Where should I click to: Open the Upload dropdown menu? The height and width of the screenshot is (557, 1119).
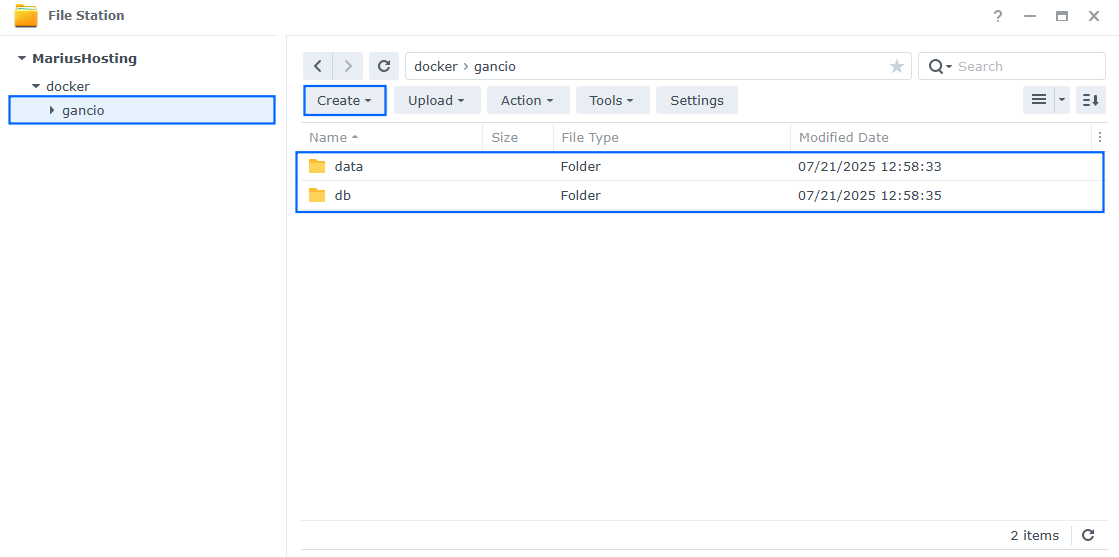437,100
